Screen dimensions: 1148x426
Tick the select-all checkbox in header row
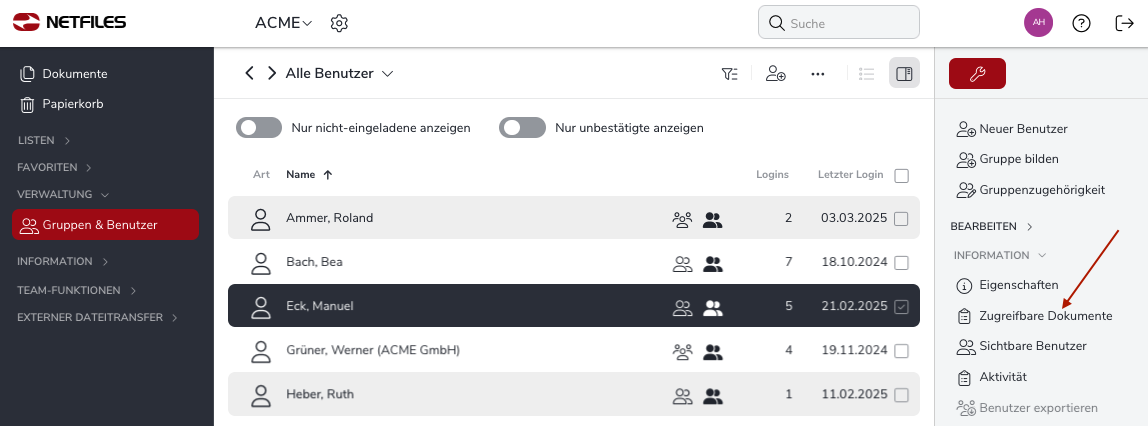pos(902,176)
